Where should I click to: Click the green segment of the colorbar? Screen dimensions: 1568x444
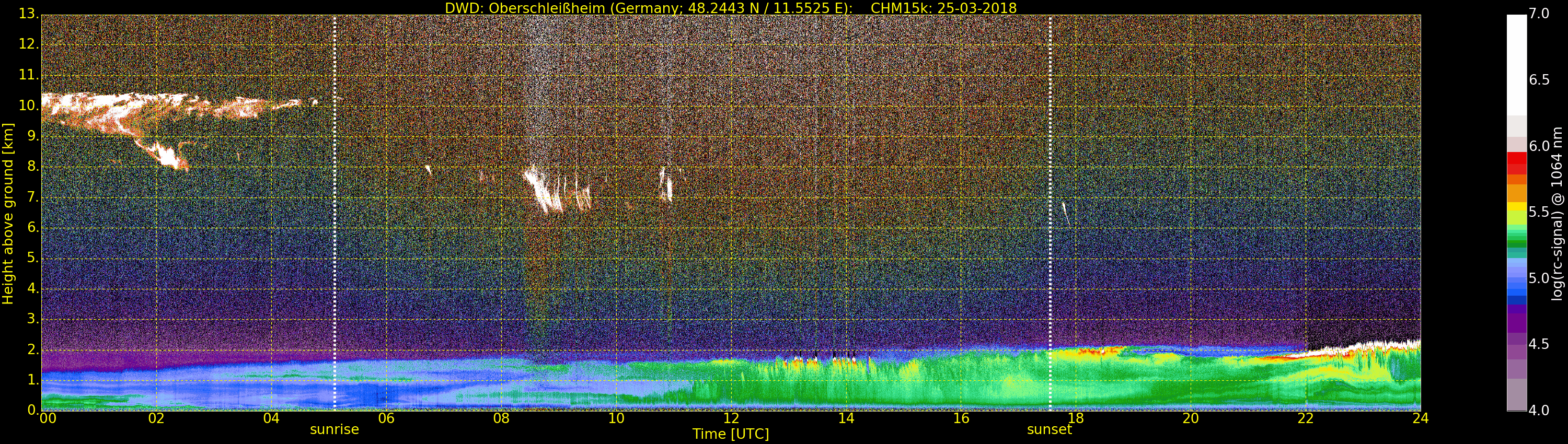point(1516,237)
